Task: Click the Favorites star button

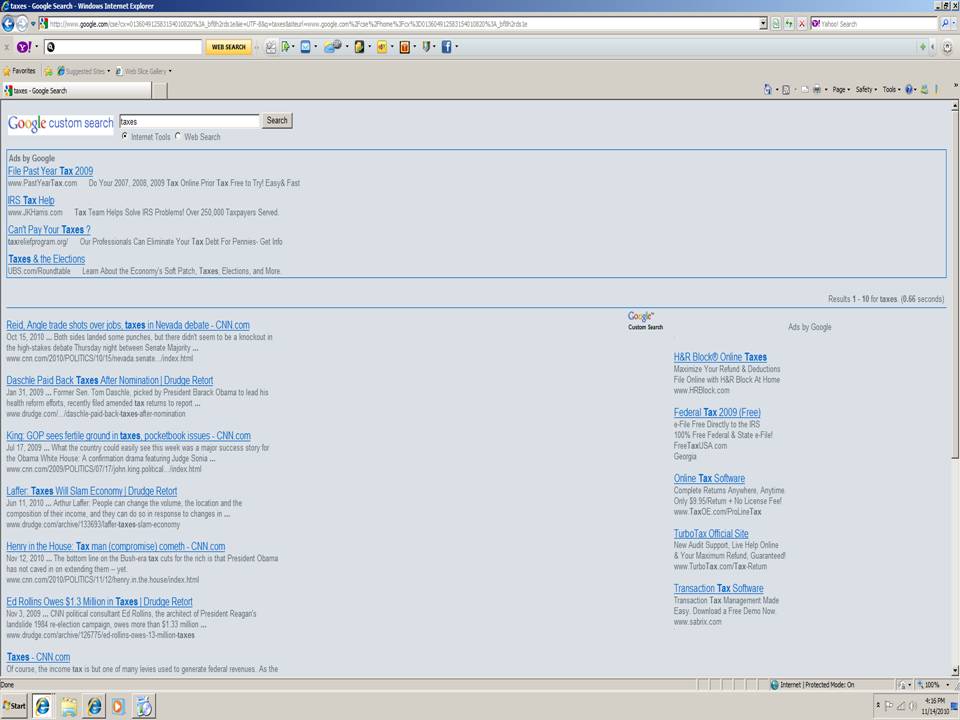Action: [20, 71]
